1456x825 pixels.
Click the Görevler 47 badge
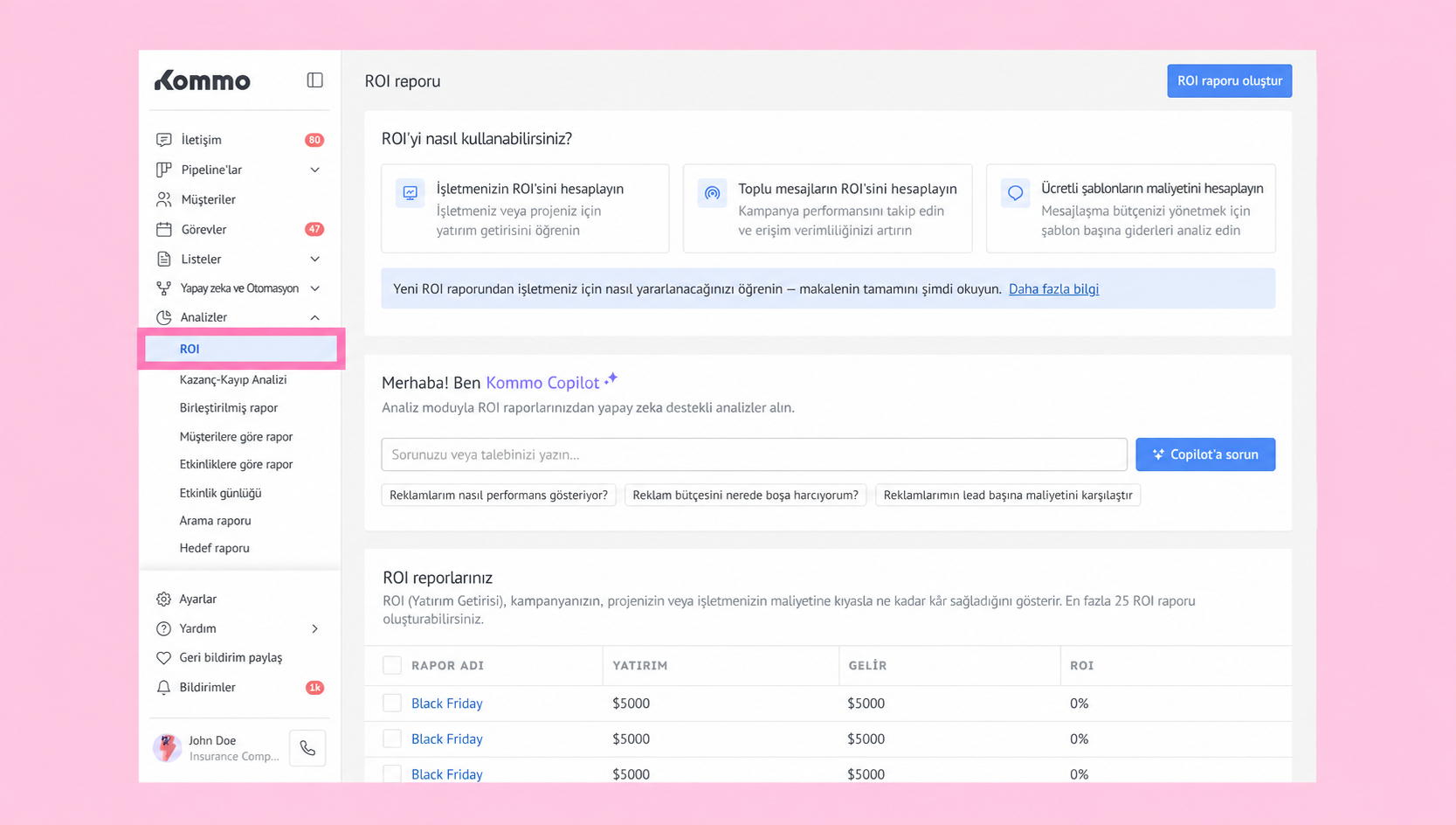click(x=314, y=229)
